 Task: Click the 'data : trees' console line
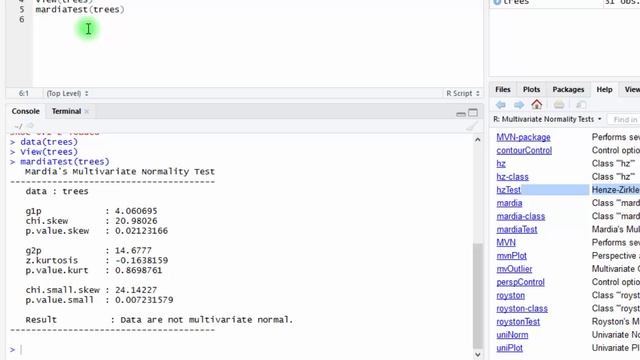pyautogui.click(x=57, y=191)
